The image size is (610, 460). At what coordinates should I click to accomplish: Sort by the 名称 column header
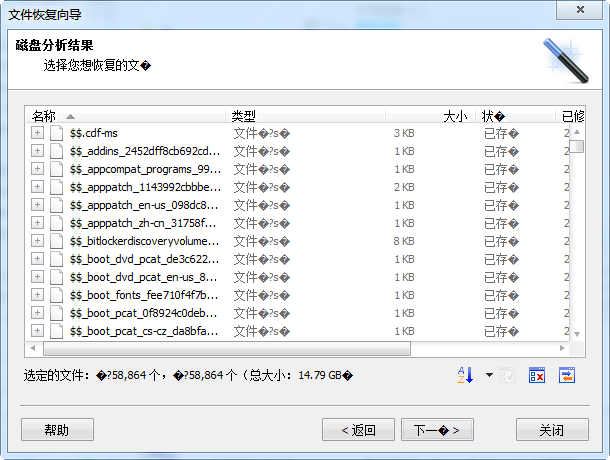45,116
